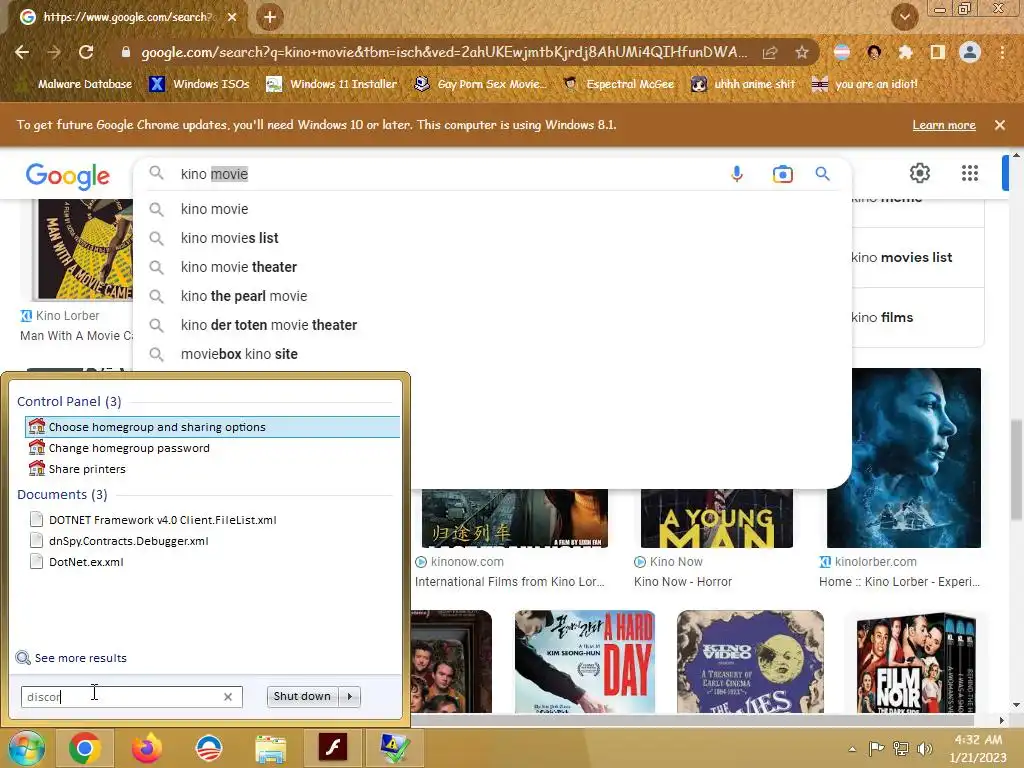Screen dimensions: 1024x768
Task: Click the Windows Start orb
Action: pyautogui.click(x=26, y=748)
